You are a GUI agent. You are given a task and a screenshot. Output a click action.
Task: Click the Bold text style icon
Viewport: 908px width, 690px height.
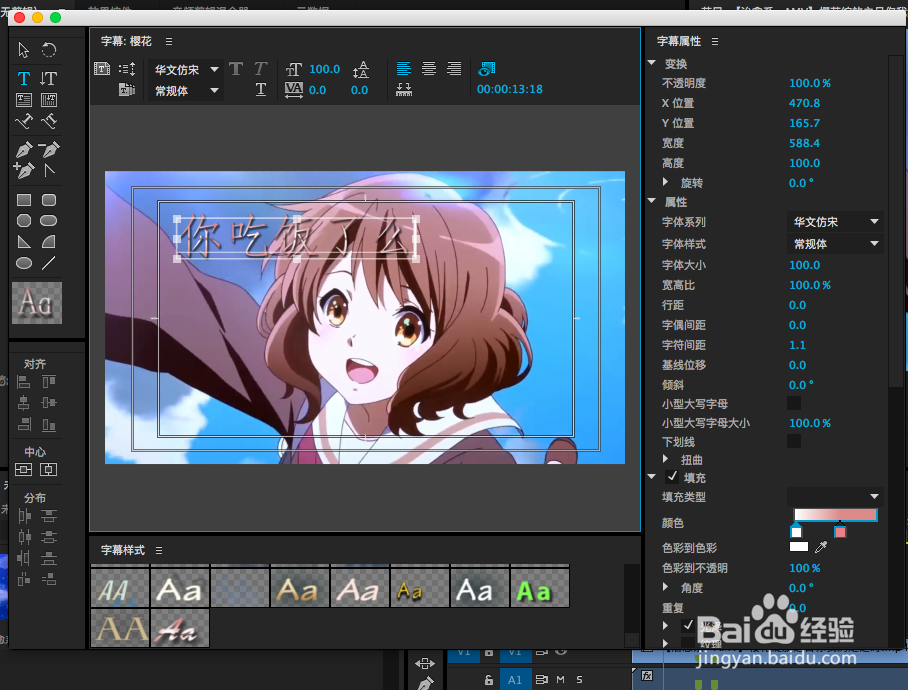(x=236, y=69)
